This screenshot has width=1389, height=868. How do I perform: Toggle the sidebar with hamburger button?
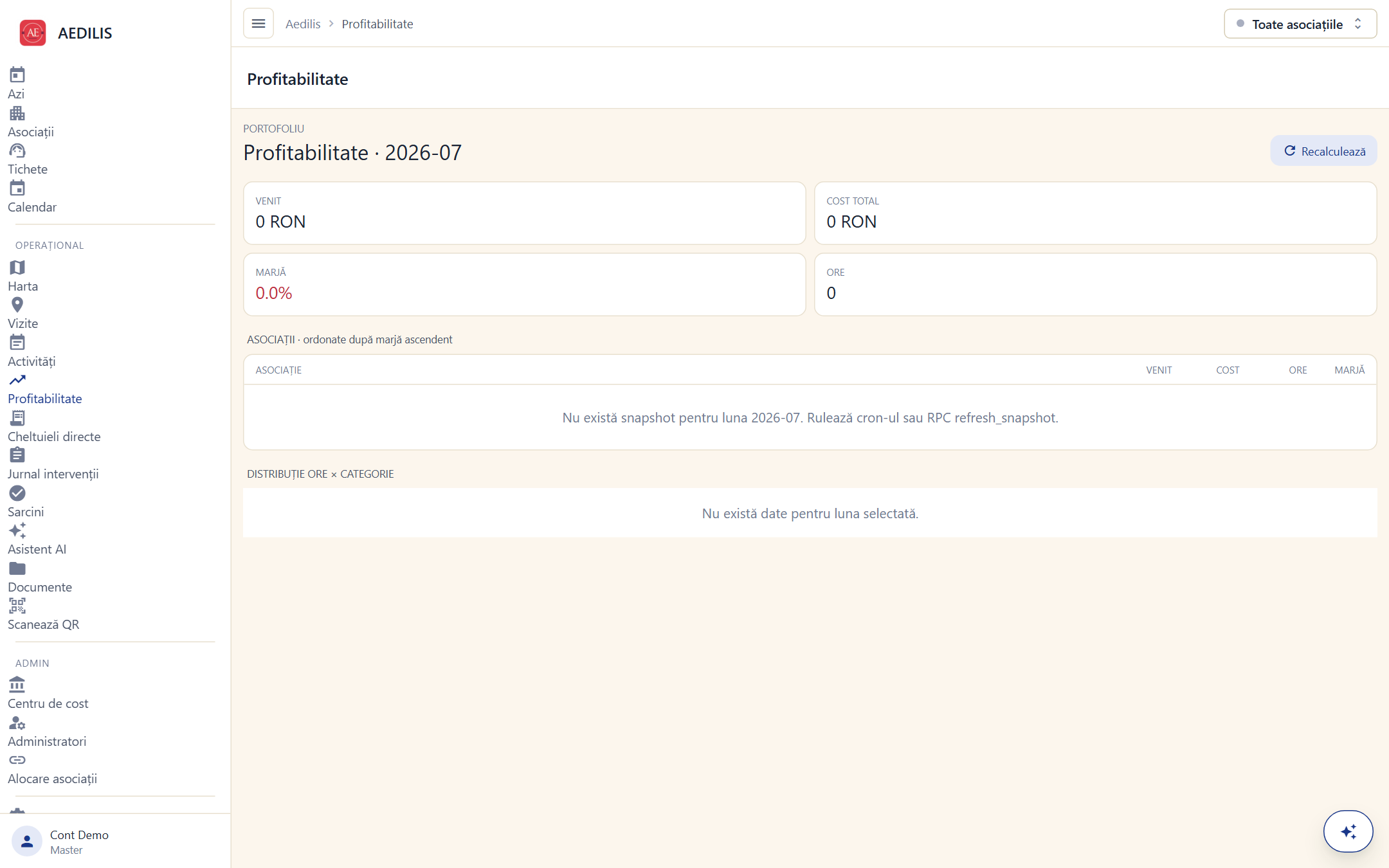(259, 24)
